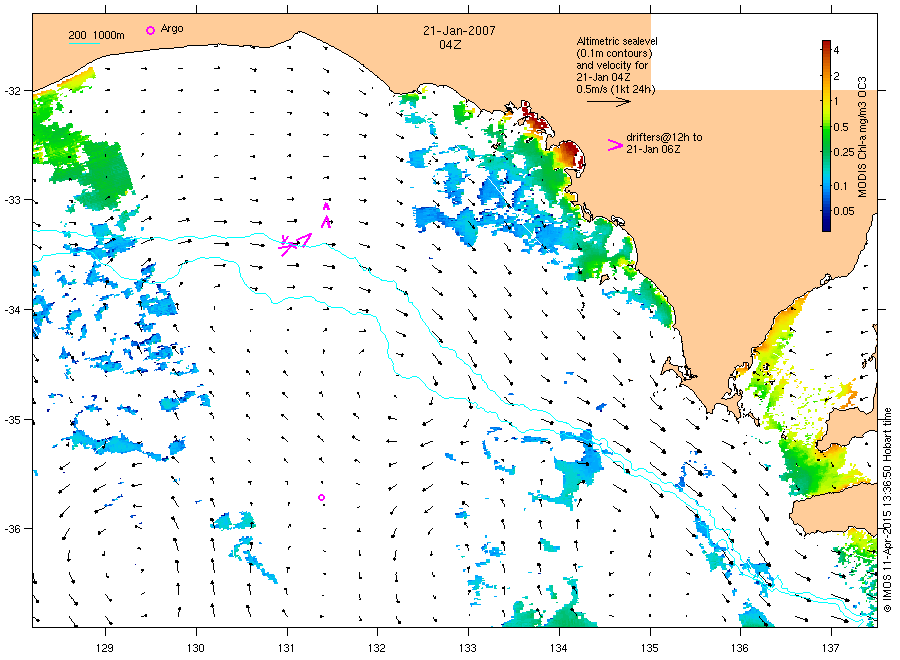This screenshot has width=900, height=660.
Task: Click the Argo float circle near 131.4E, -35.7
Action: click(321, 498)
